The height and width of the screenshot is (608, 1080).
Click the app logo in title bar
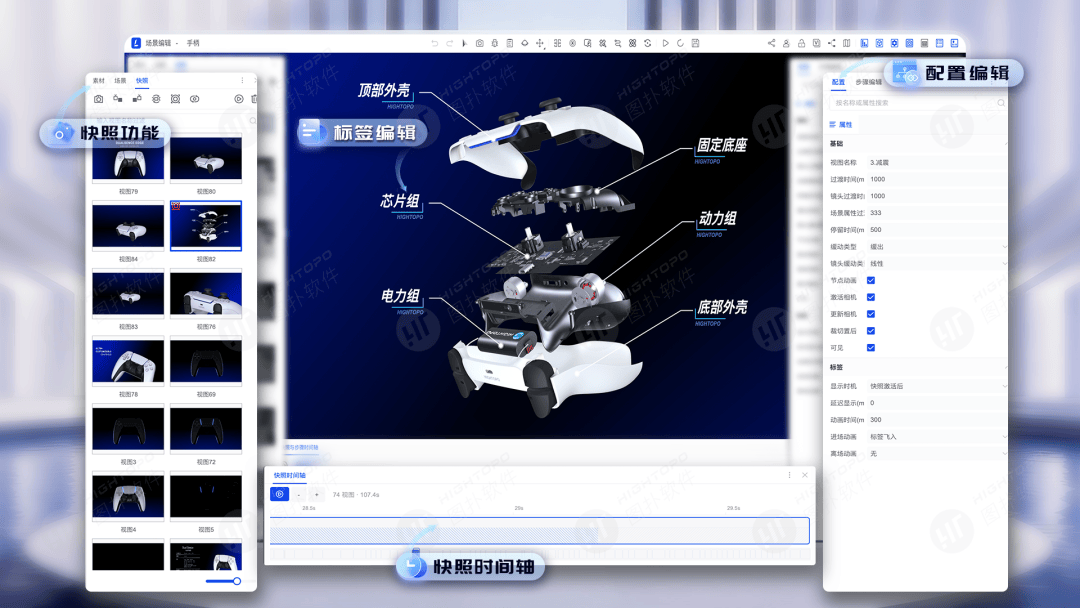click(x=136, y=43)
